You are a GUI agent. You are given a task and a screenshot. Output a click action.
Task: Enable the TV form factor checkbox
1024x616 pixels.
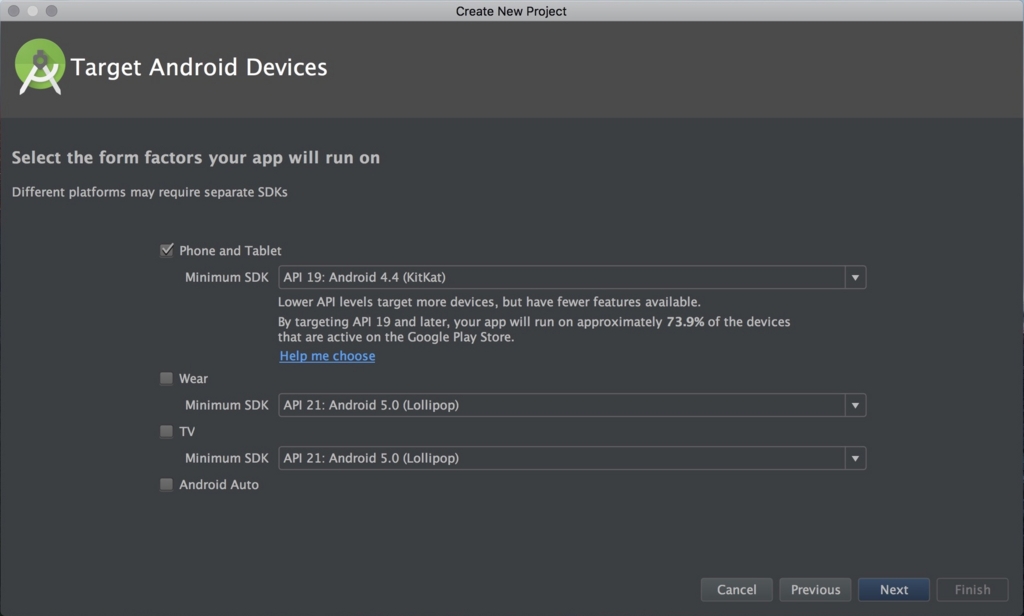[x=167, y=432]
